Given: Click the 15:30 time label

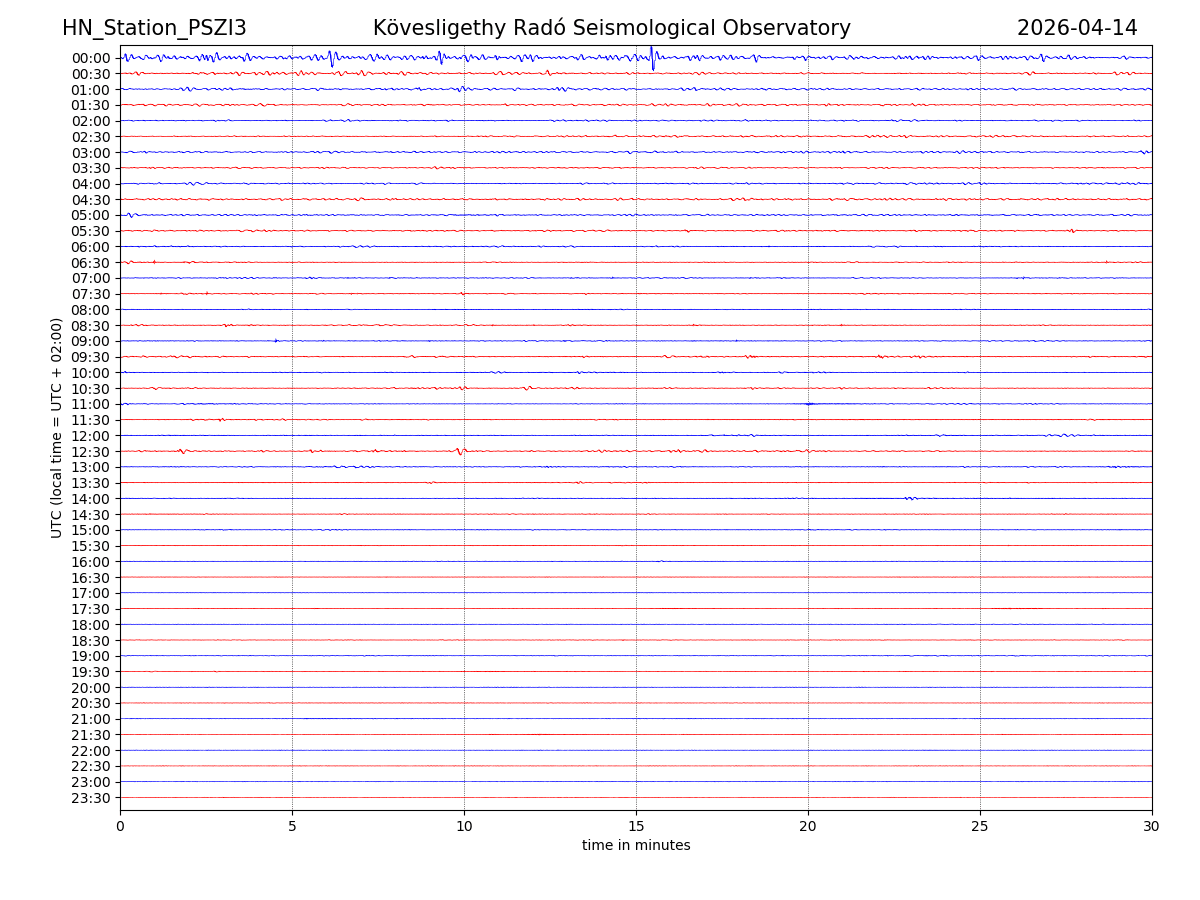Looking at the screenshot, I should coord(91,546).
